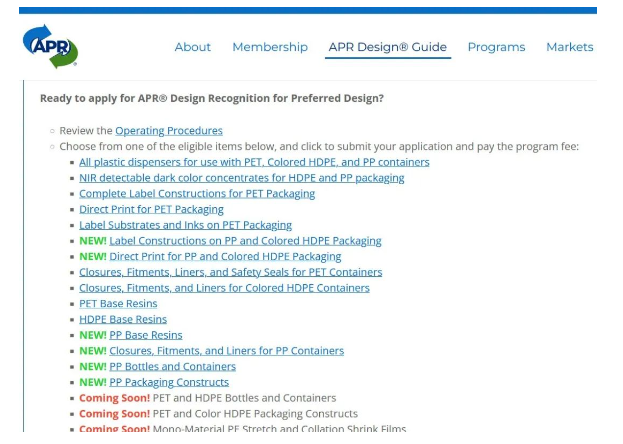The width and height of the screenshot is (623, 444).
Task: Click 'PET and HDPE Bottles and Containers' text
Action: pyautogui.click(x=244, y=398)
